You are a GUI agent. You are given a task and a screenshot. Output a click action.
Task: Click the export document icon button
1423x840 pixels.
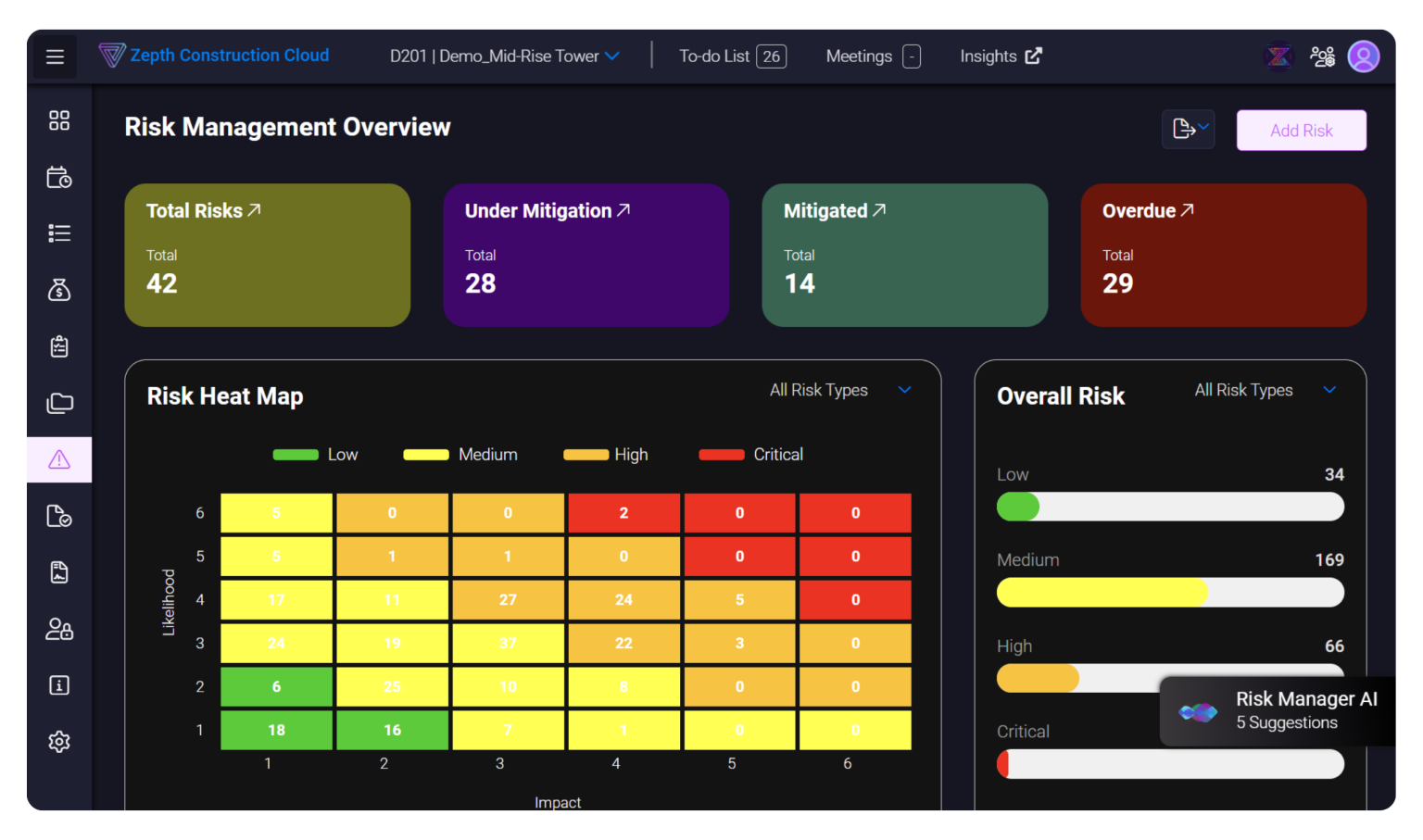pos(1189,129)
